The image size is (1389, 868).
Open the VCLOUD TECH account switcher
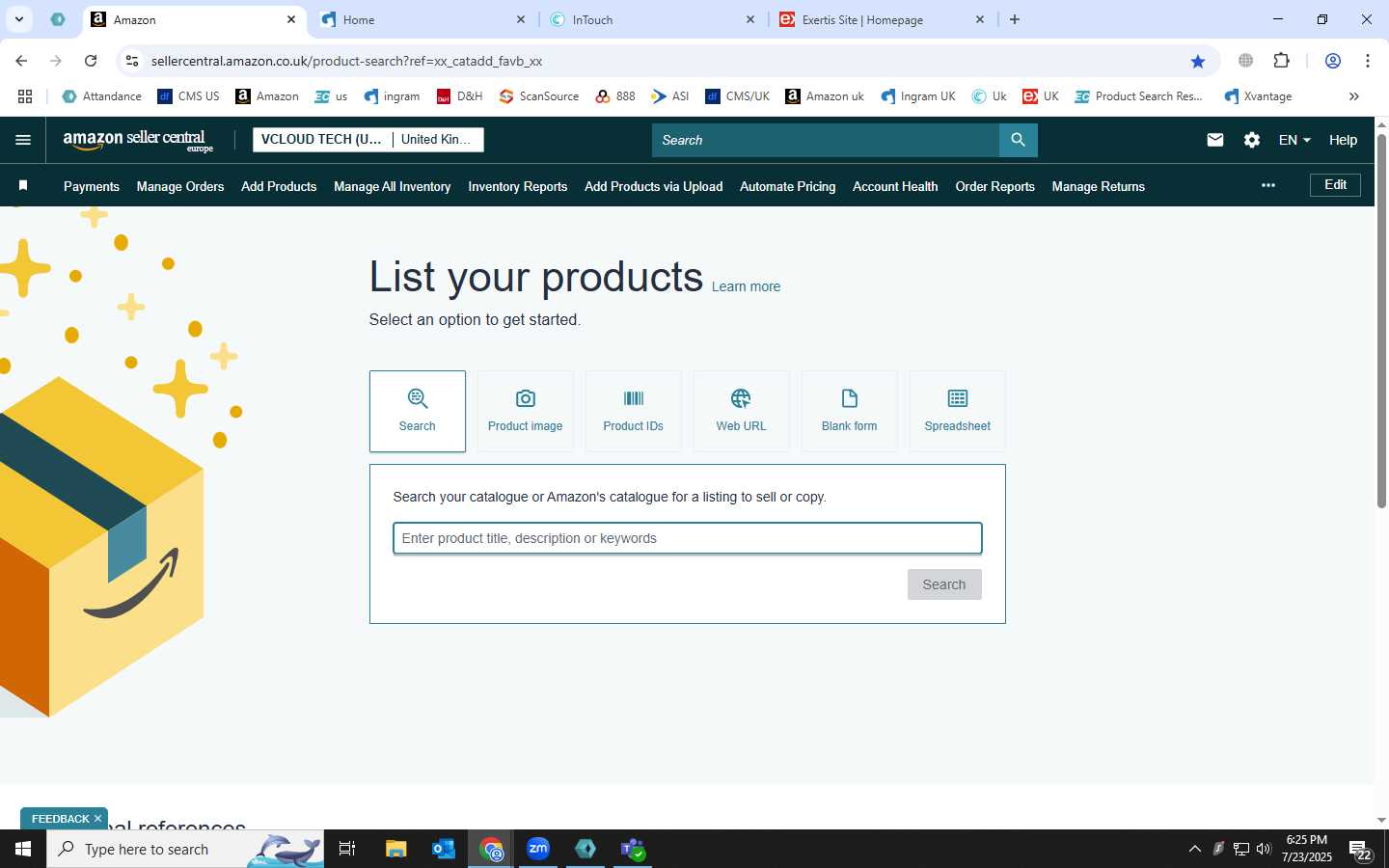pyautogui.click(x=322, y=139)
